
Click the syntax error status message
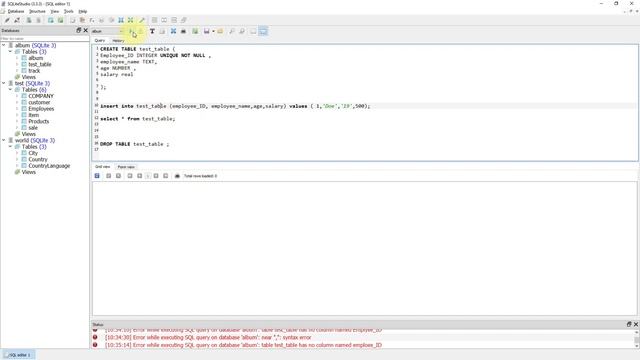point(208,338)
